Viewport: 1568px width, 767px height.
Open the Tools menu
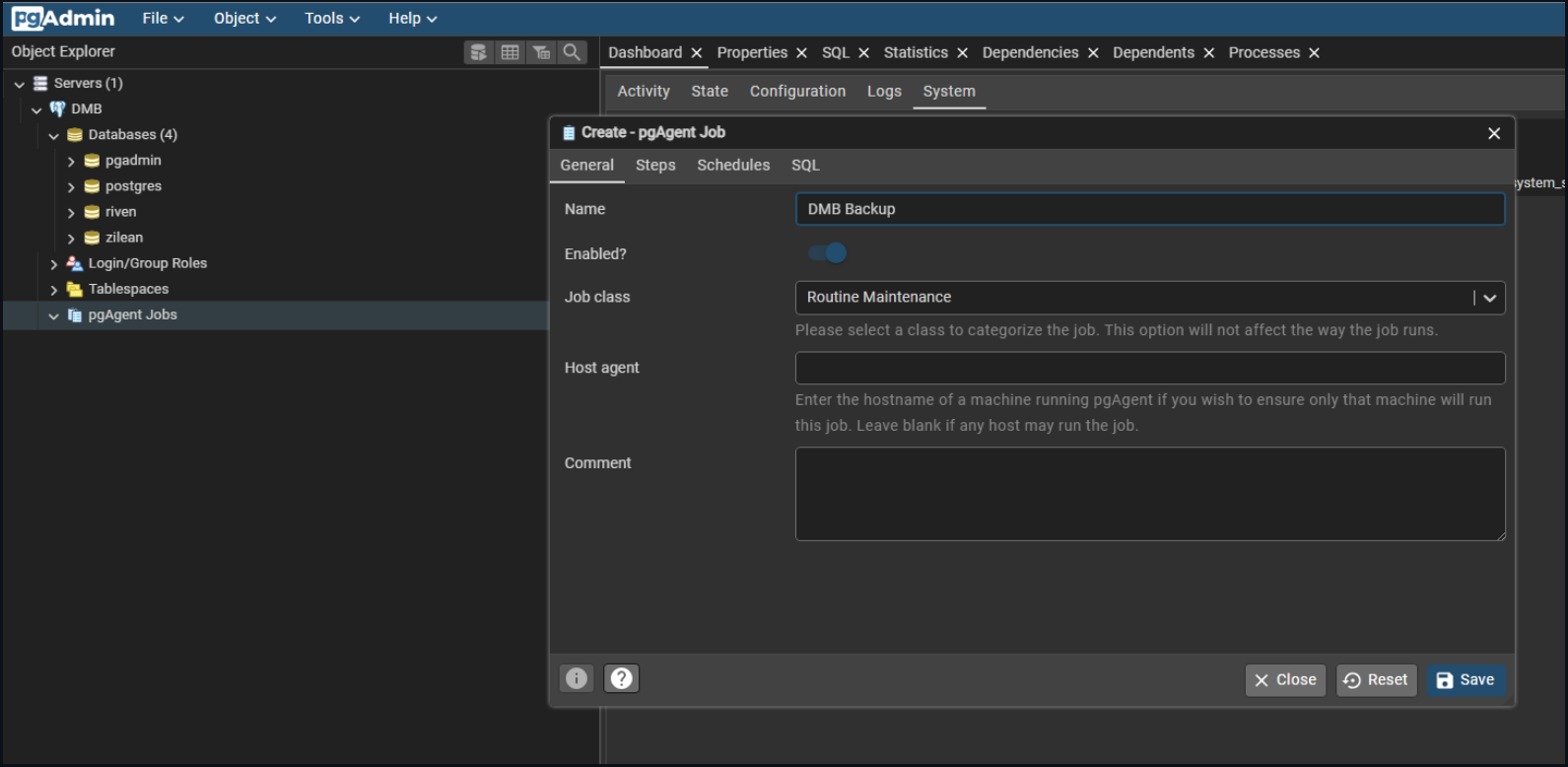tap(332, 18)
